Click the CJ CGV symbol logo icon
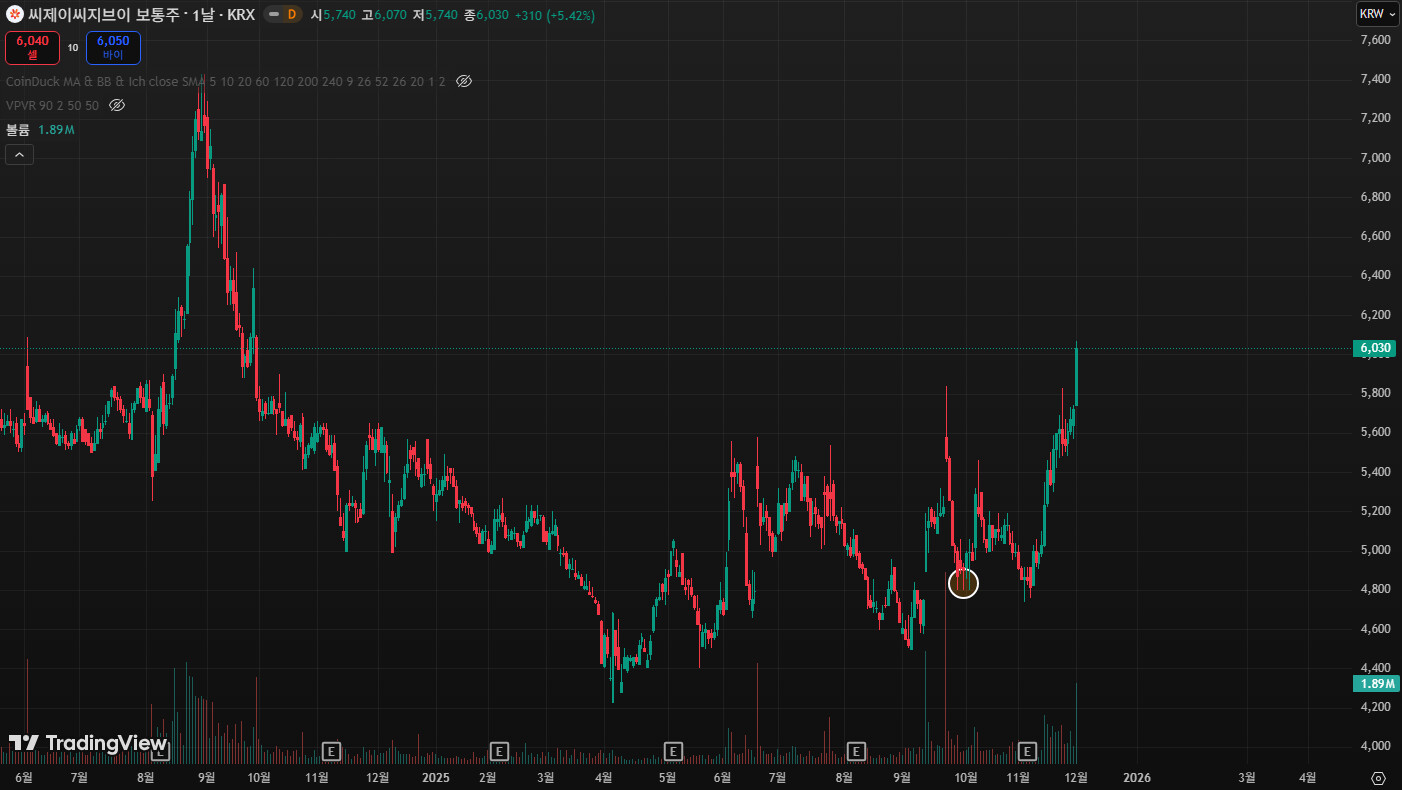Image resolution: width=1402 pixels, height=790 pixels. [15, 15]
